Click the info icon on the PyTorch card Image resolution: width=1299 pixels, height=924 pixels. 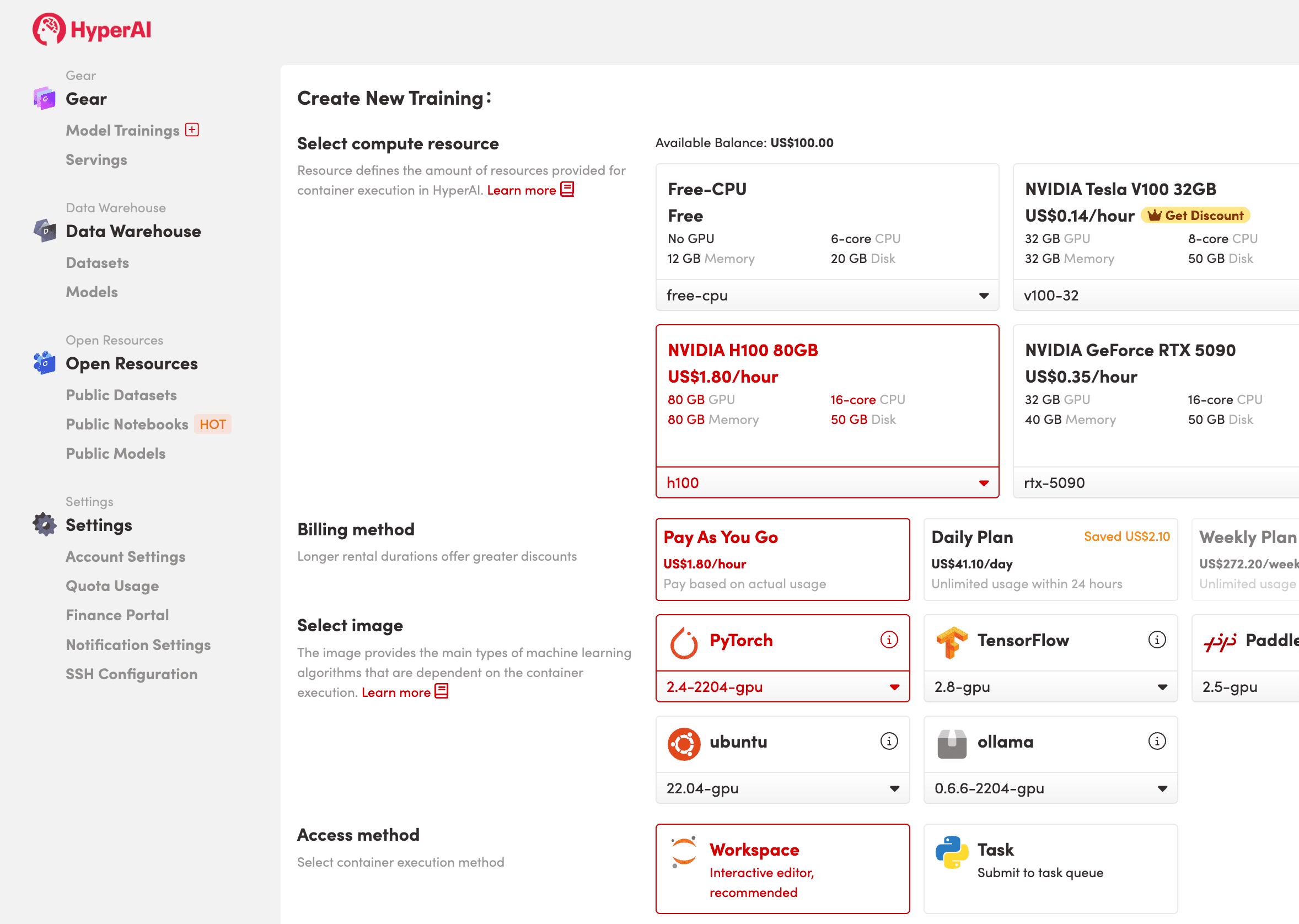pos(888,640)
